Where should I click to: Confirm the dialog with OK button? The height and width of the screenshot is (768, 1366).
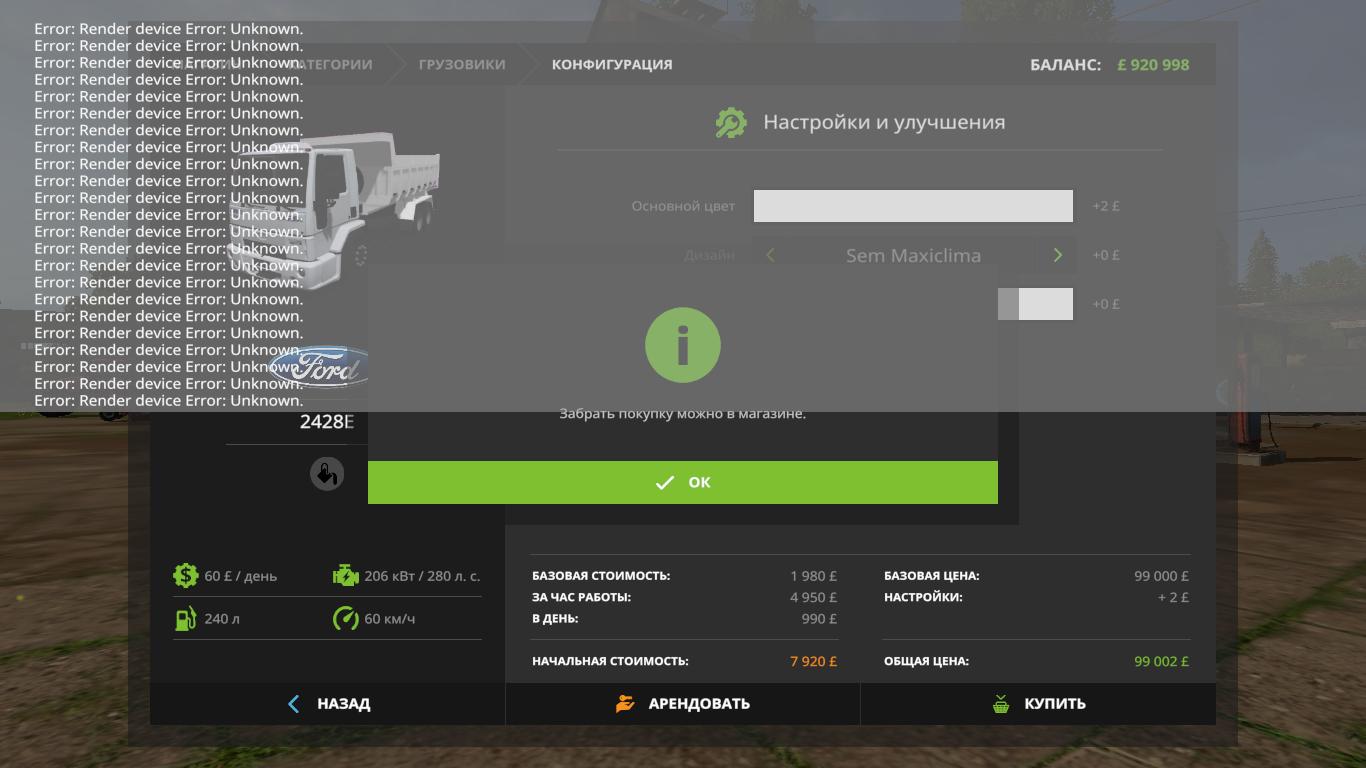(683, 482)
